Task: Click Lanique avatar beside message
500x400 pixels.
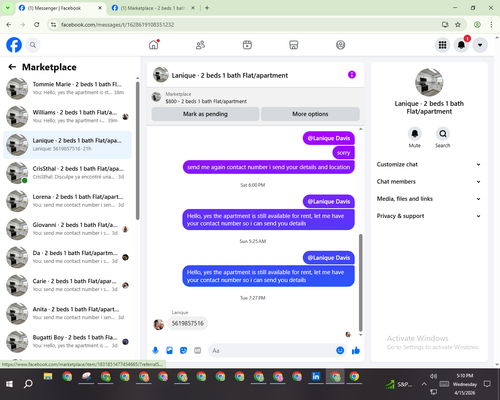Action: click(158, 324)
